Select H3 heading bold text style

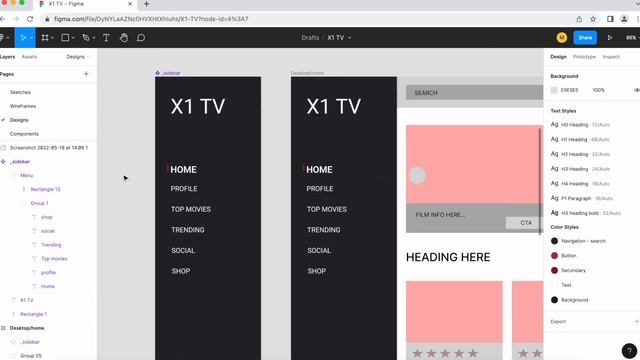pos(586,213)
